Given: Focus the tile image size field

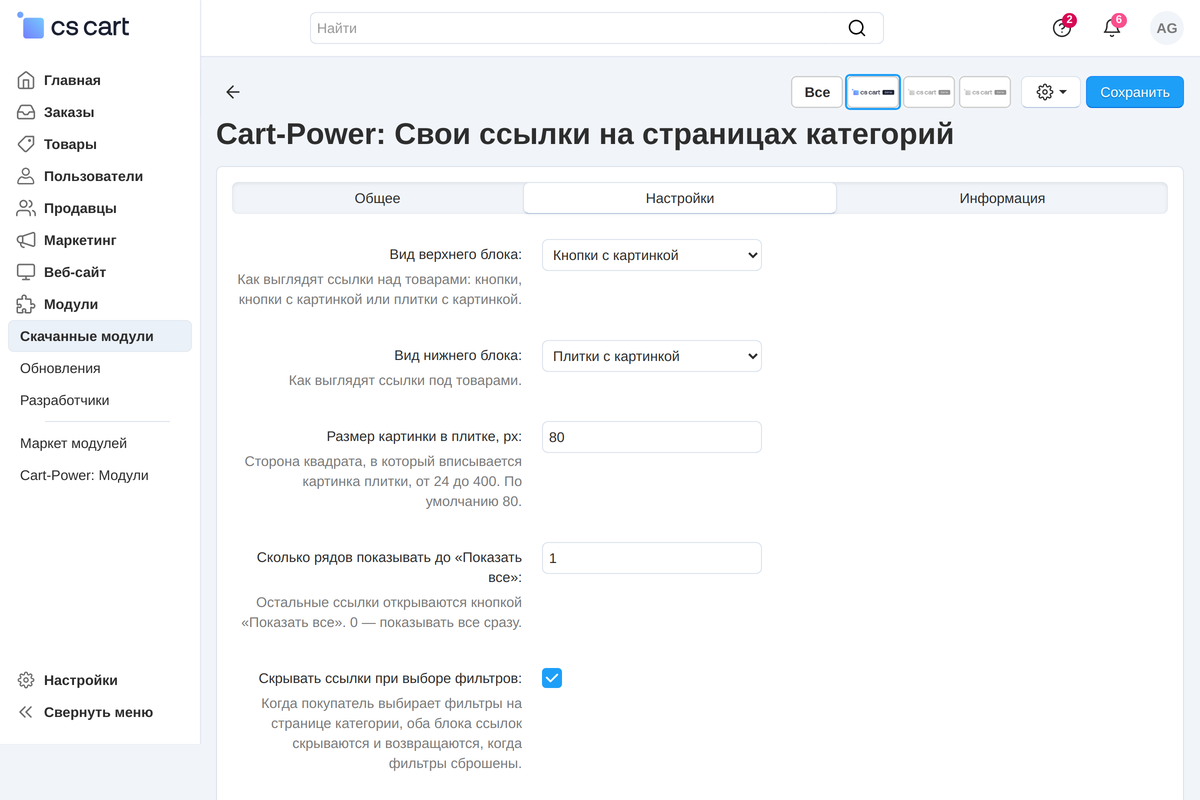Looking at the screenshot, I should (x=652, y=437).
